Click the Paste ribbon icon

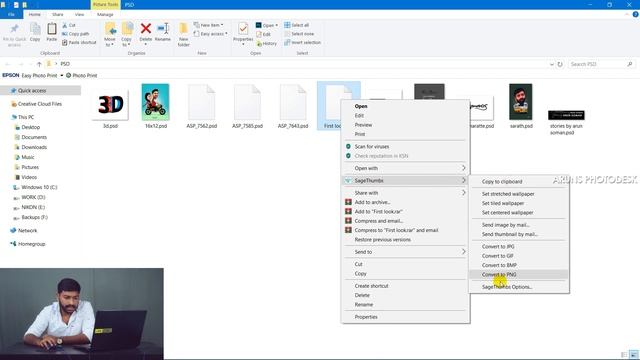click(52, 29)
